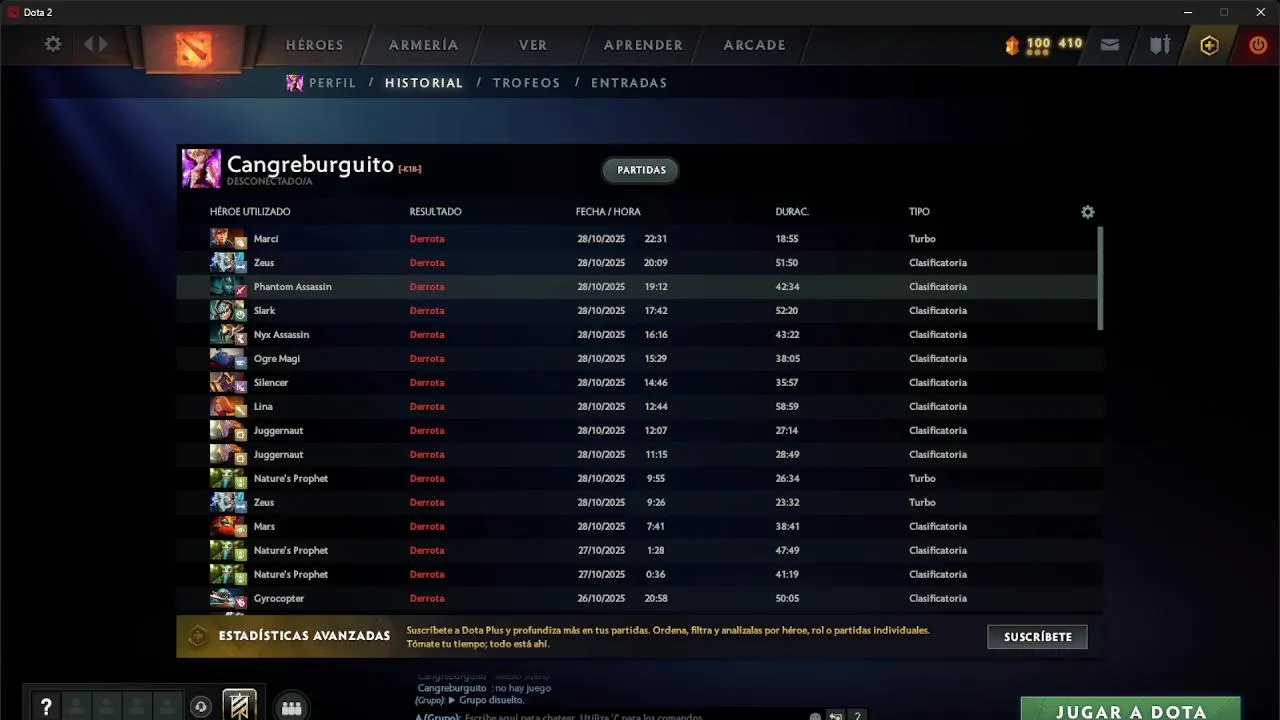Open the settings gear in the top bar
This screenshot has height=720, width=1280.
(53, 44)
